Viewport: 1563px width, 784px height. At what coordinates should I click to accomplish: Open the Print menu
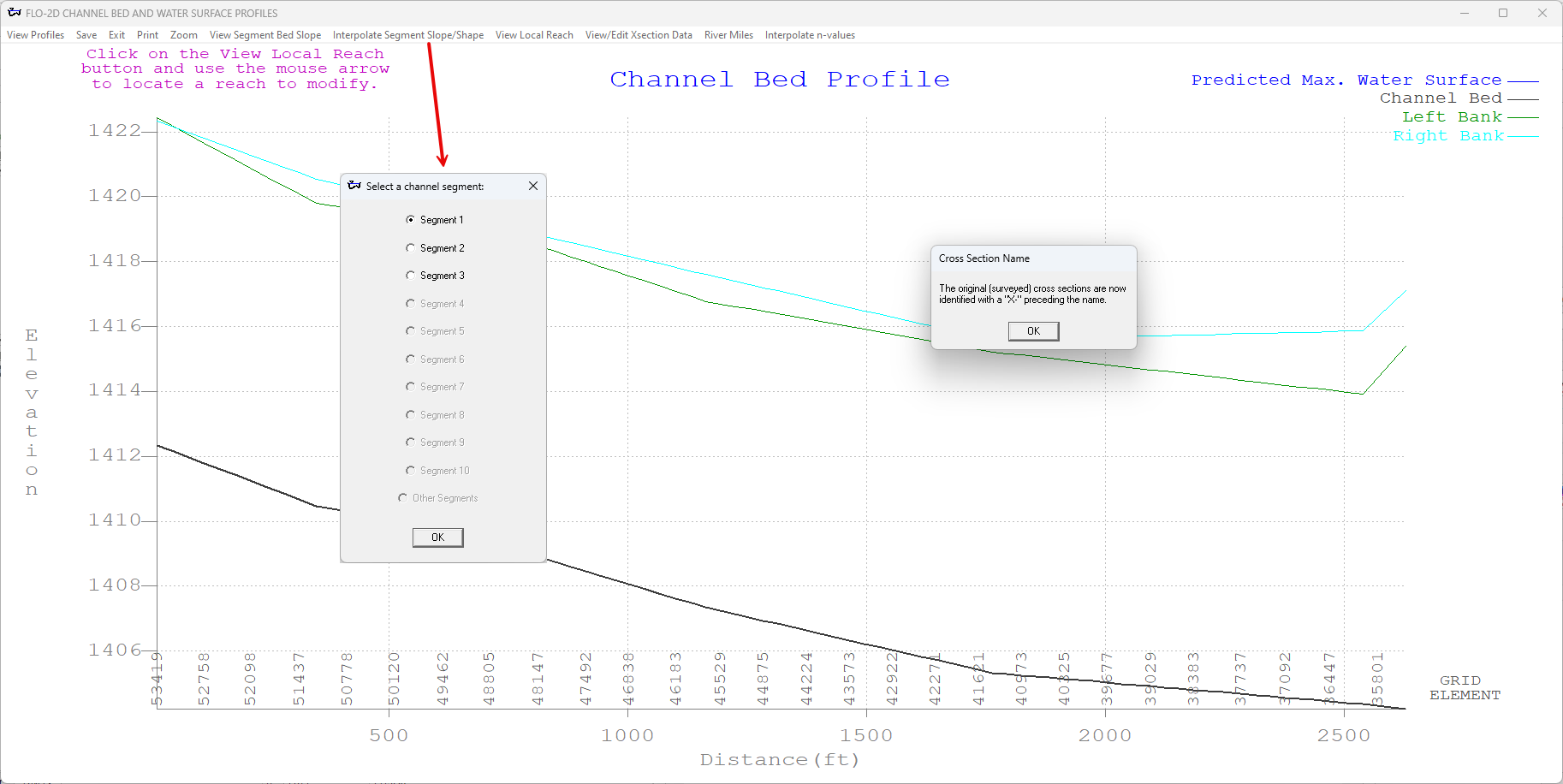coord(147,35)
